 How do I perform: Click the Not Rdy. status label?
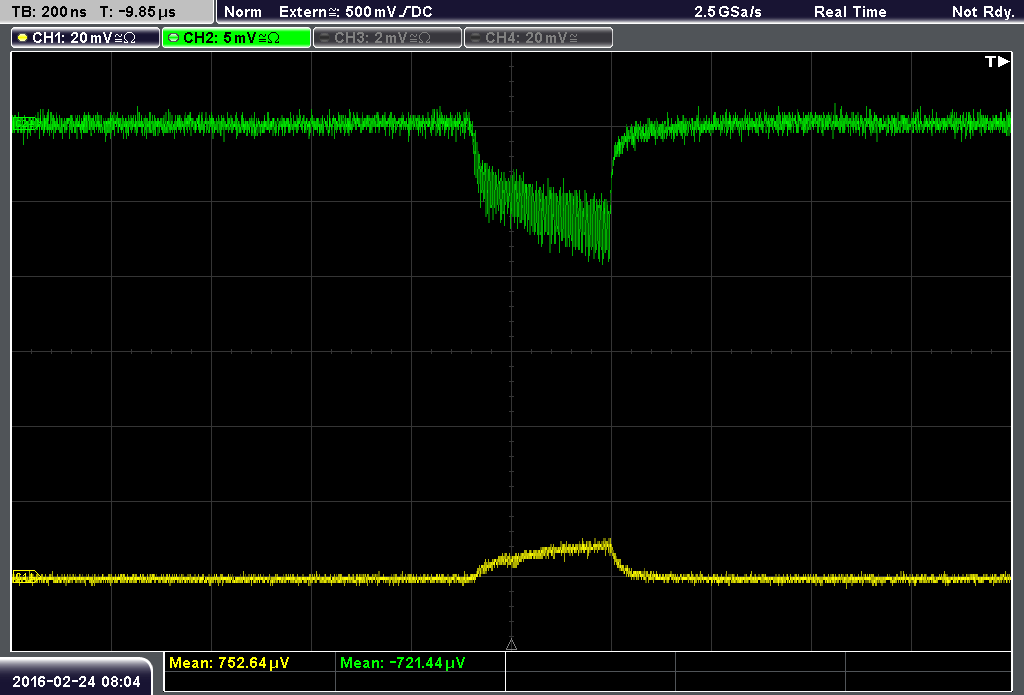pos(983,12)
